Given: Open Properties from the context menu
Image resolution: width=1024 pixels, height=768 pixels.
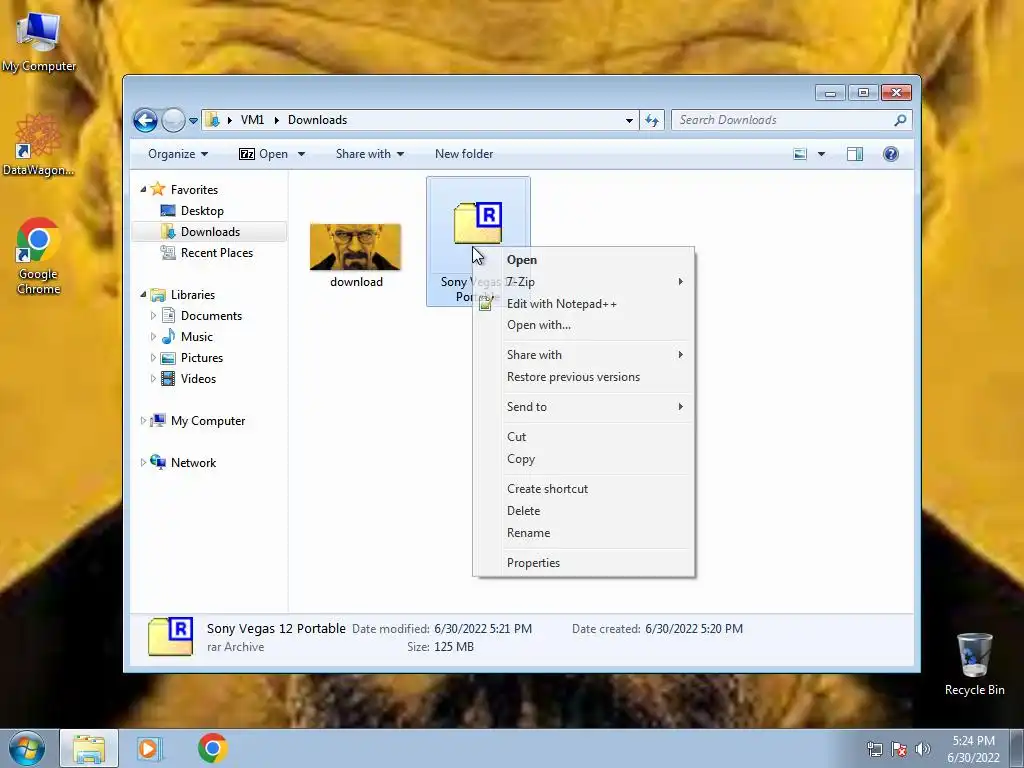Looking at the screenshot, I should click(x=583, y=563).
